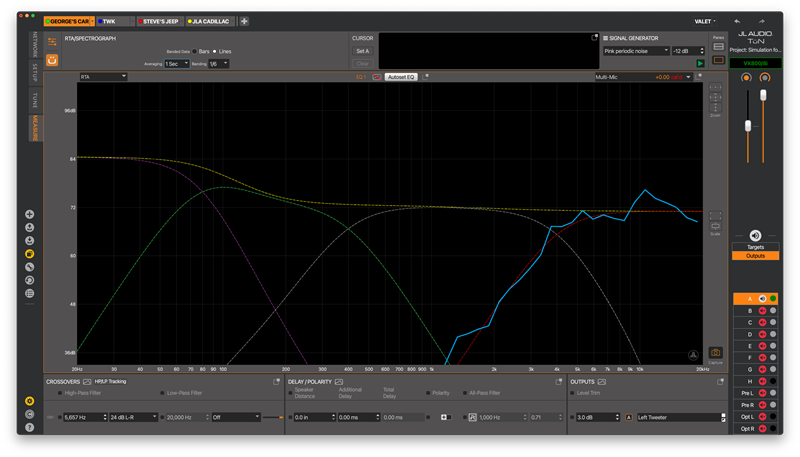
Task: Click the speaker icon above Targets
Action: (755, 235)
